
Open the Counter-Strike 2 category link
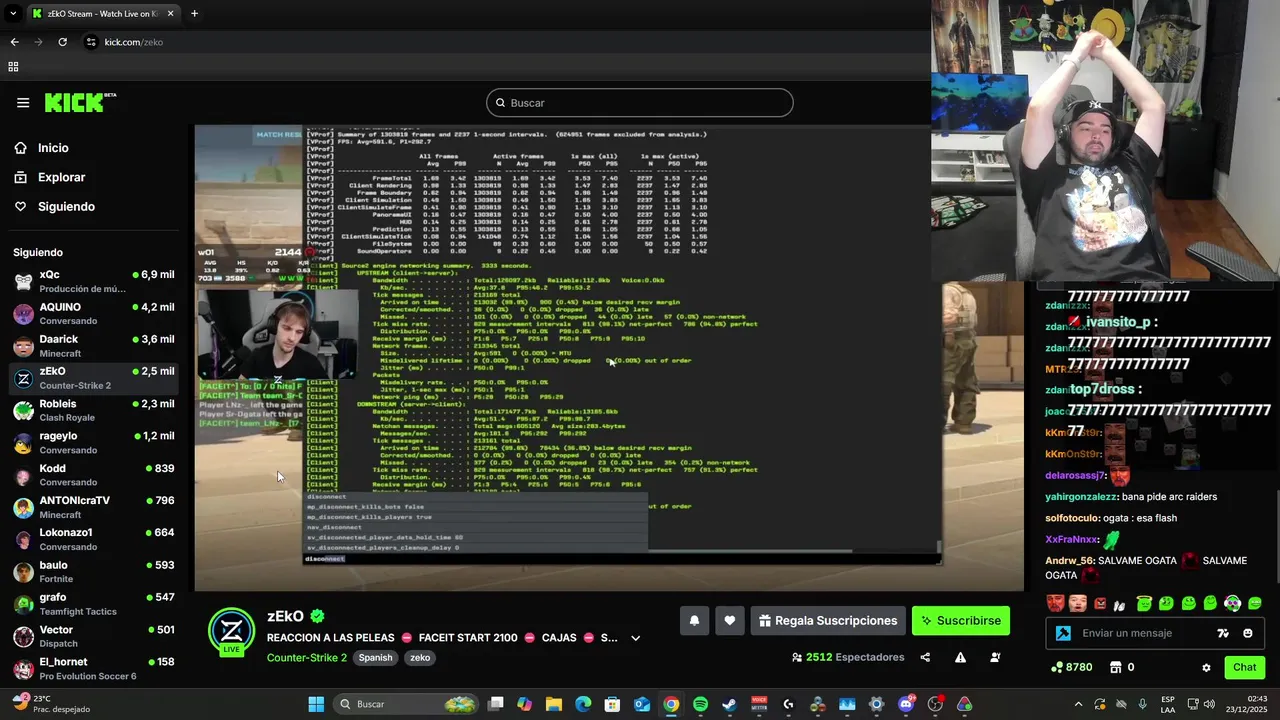306,658
